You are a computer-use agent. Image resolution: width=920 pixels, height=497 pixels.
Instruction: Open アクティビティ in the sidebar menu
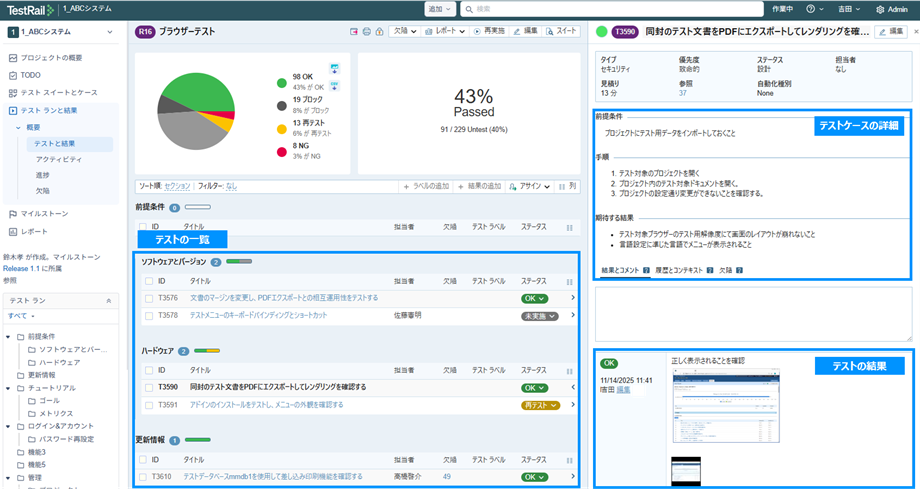coord(58,159)
